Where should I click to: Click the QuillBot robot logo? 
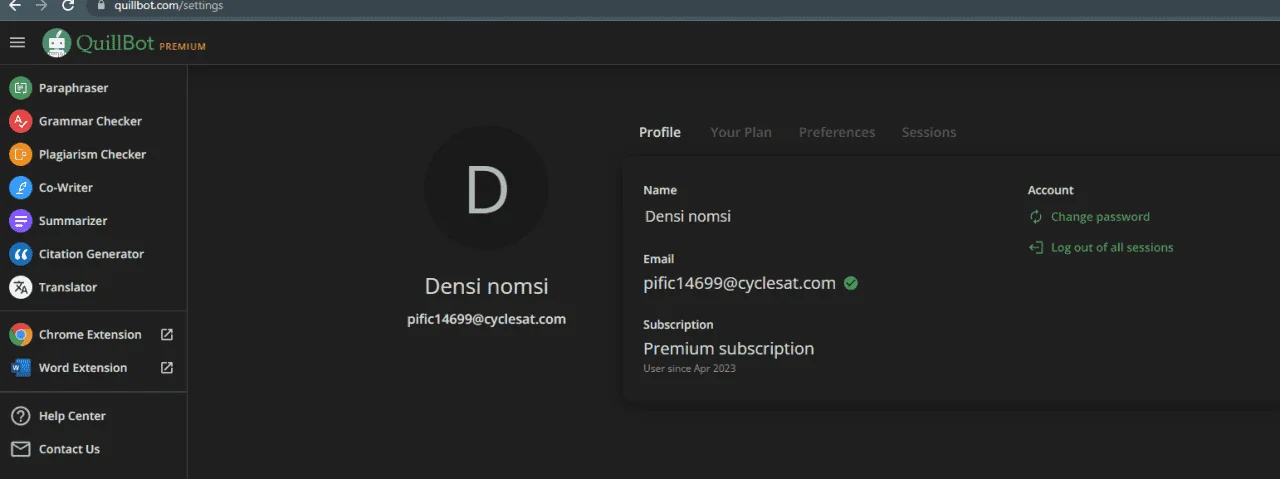pyautogui.click(x=56, y=43)
